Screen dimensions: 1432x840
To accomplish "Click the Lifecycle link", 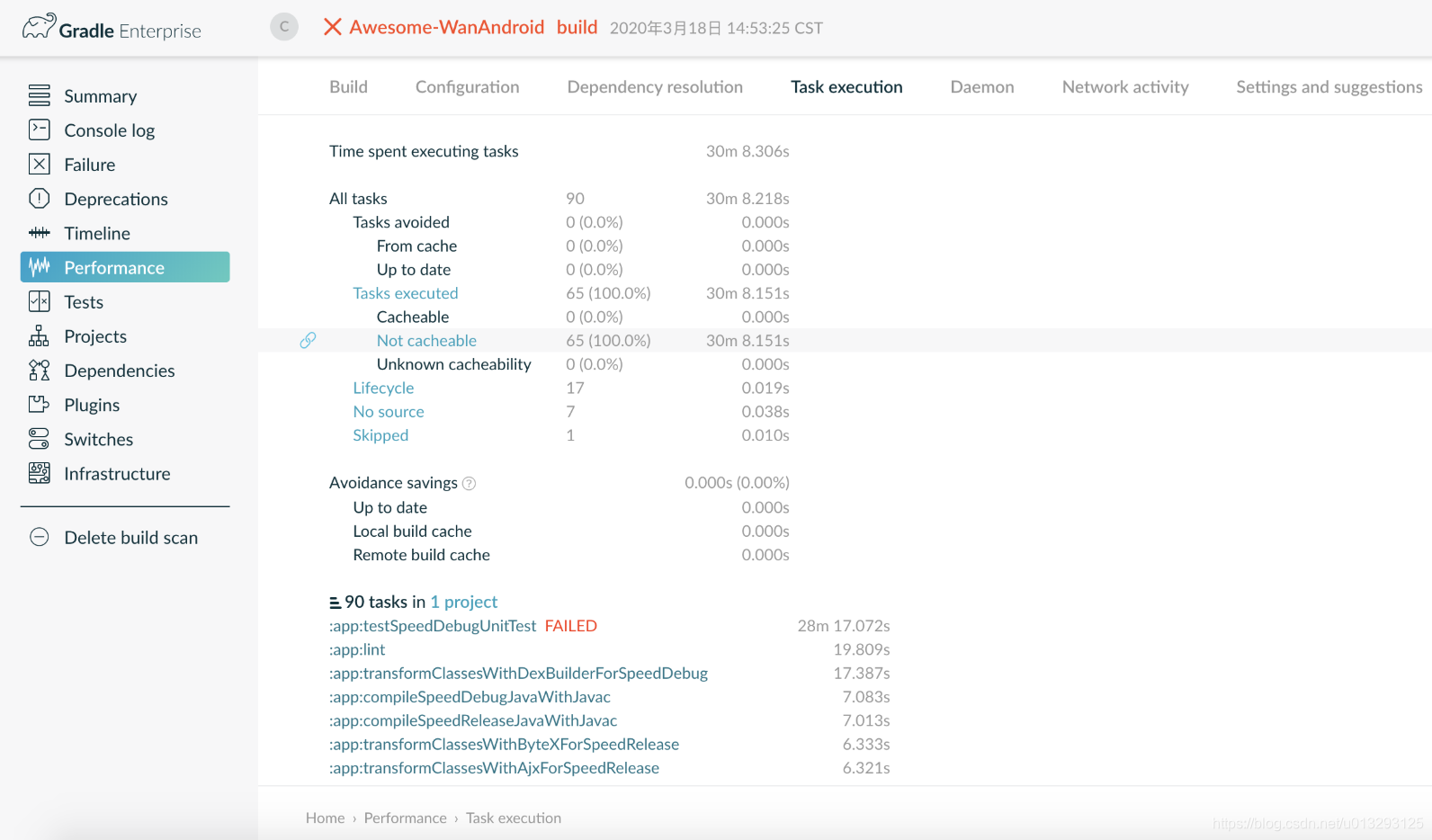I will click(383, 388).
